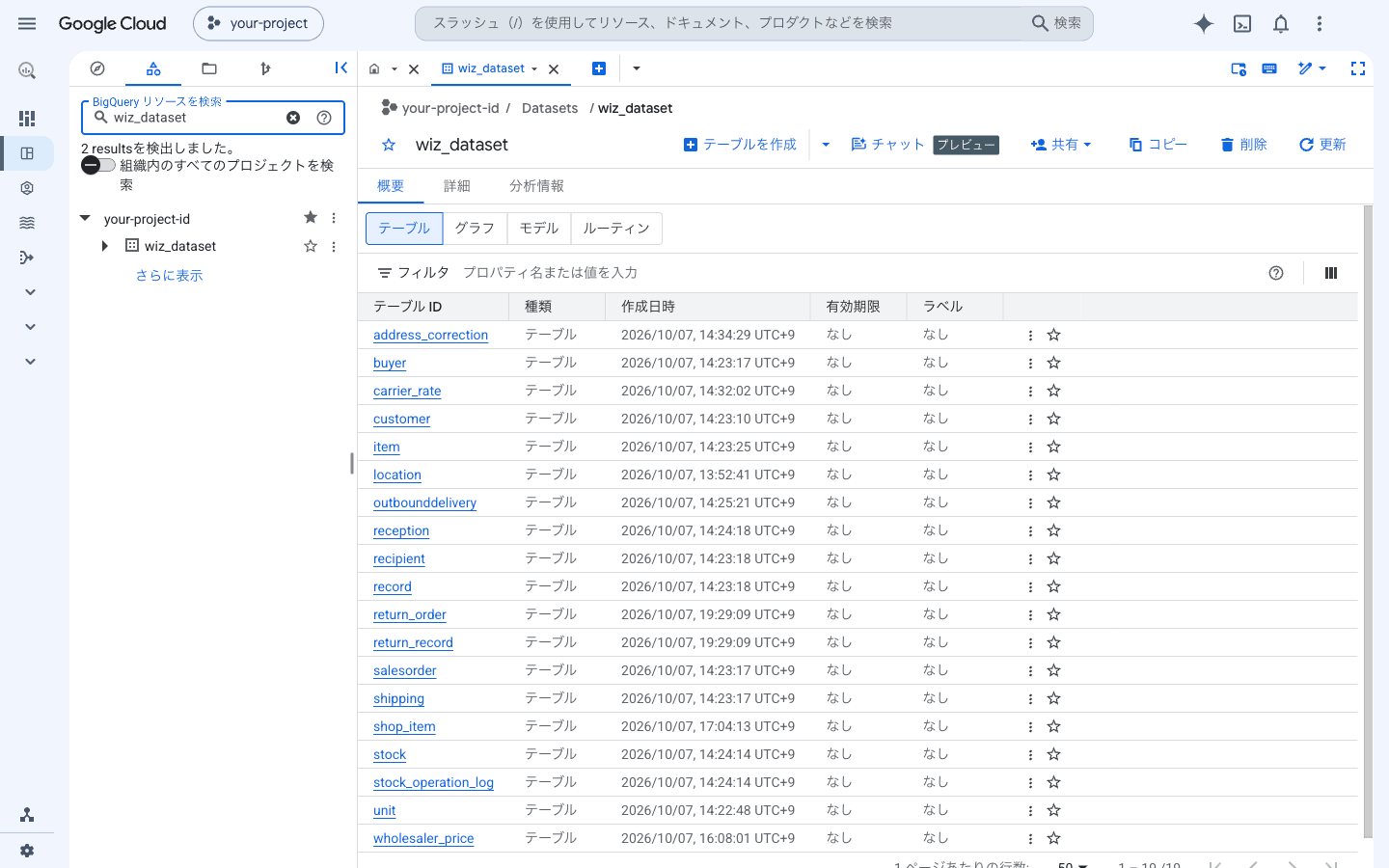Click the 更新 refresh button
Viewport: 1389px width, 868px height.
coord(1322,145)
